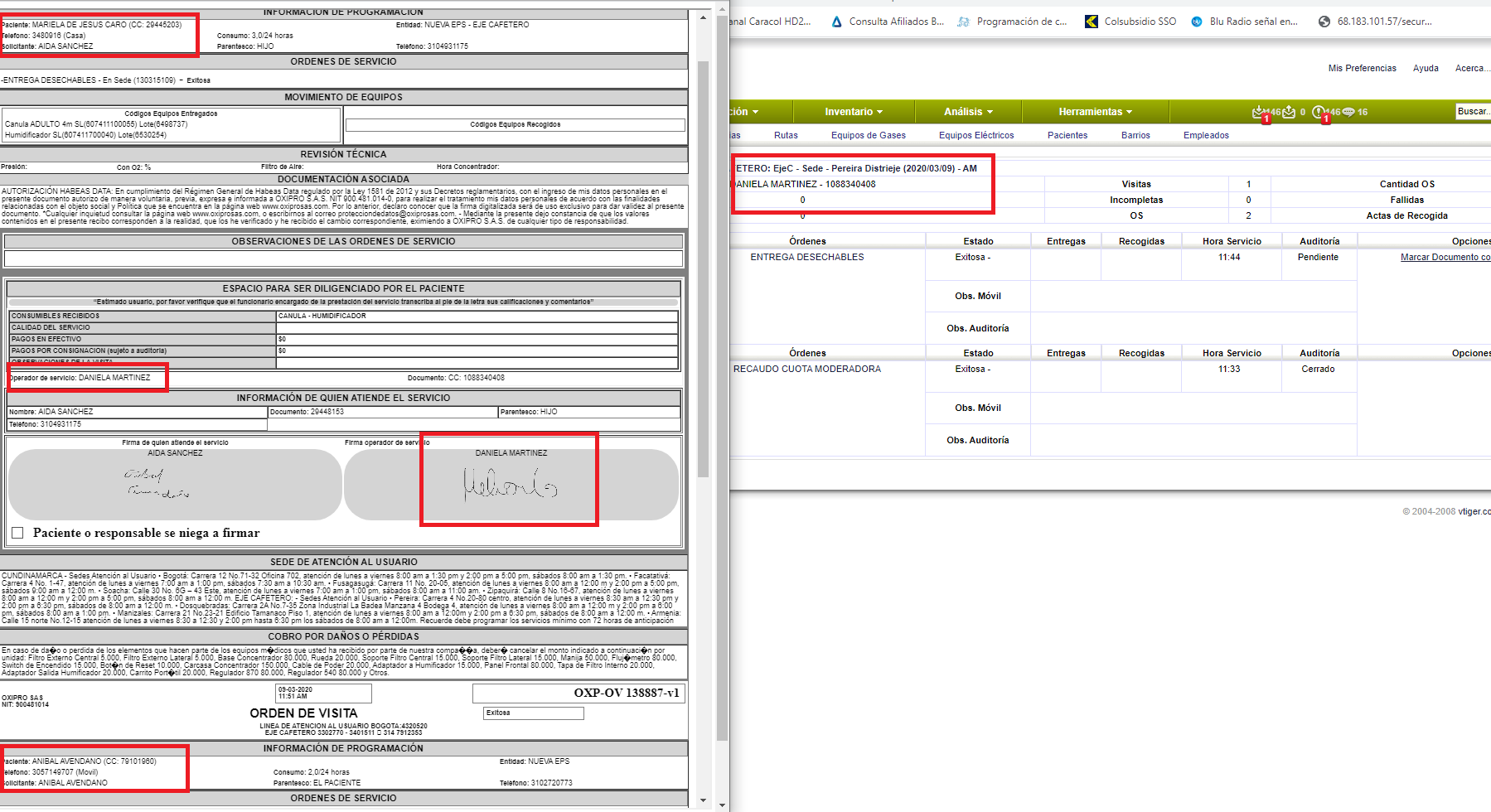1491x812 pixels.
Task: Click the Entidad: NUEVA EPS - EJE CAFETERO text
Action: [462, 25]
